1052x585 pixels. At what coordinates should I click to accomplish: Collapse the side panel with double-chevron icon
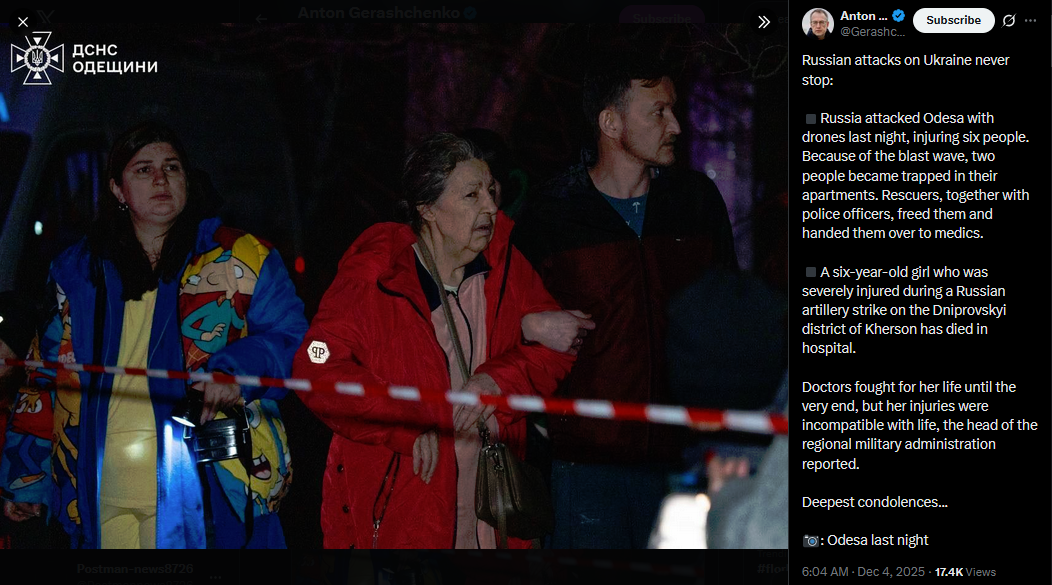coord(764,22)
